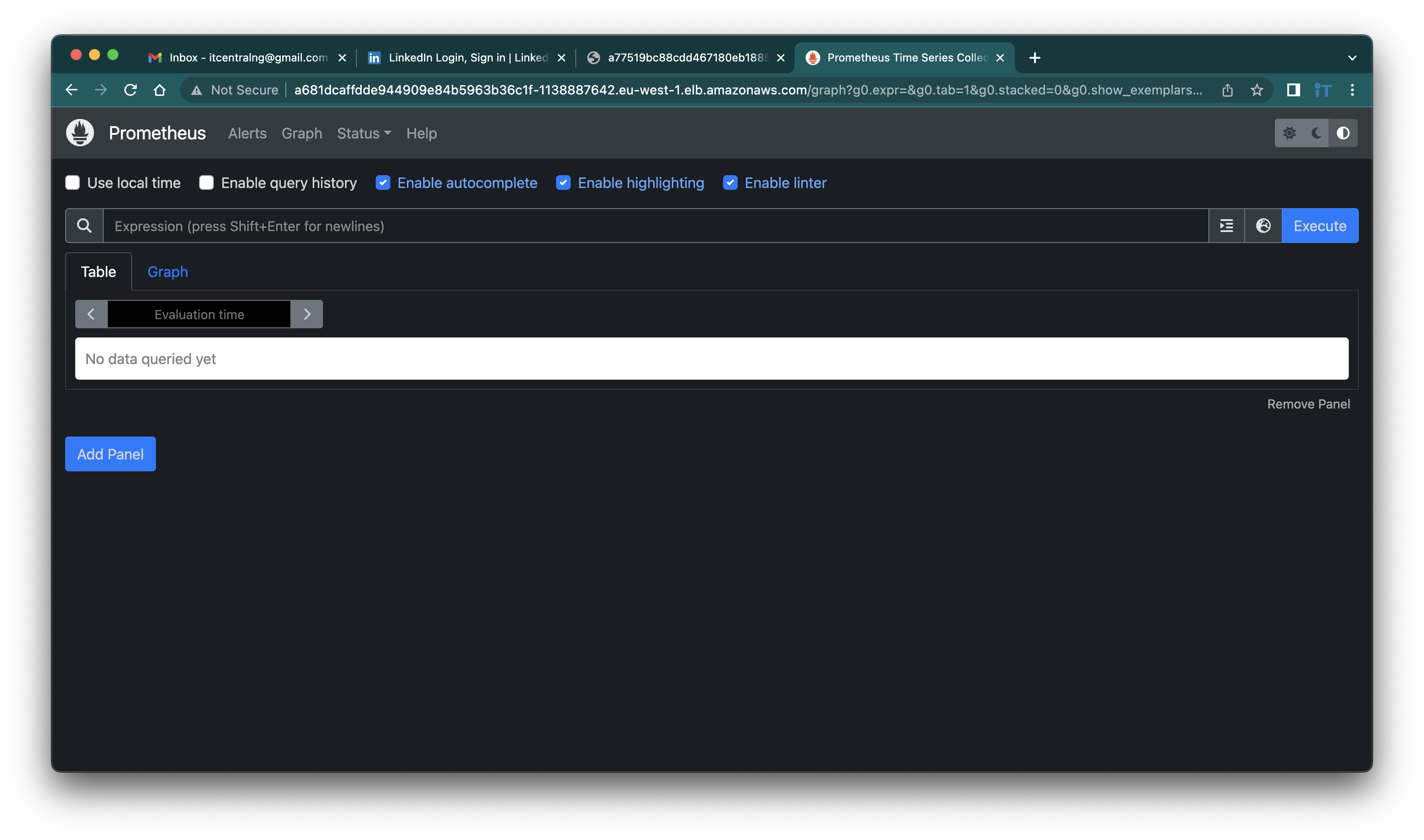The width and height of the screenshot is (1424, 840).
Task: Bookmark page with star icon
Action: tap(1257, 90)
